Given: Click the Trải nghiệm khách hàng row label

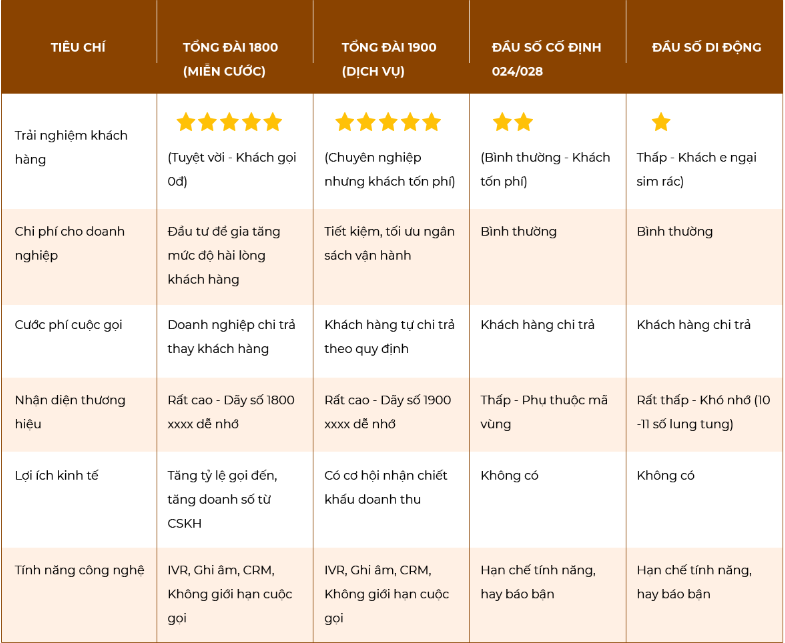Looking at the screenshot, I should (71, 147).
